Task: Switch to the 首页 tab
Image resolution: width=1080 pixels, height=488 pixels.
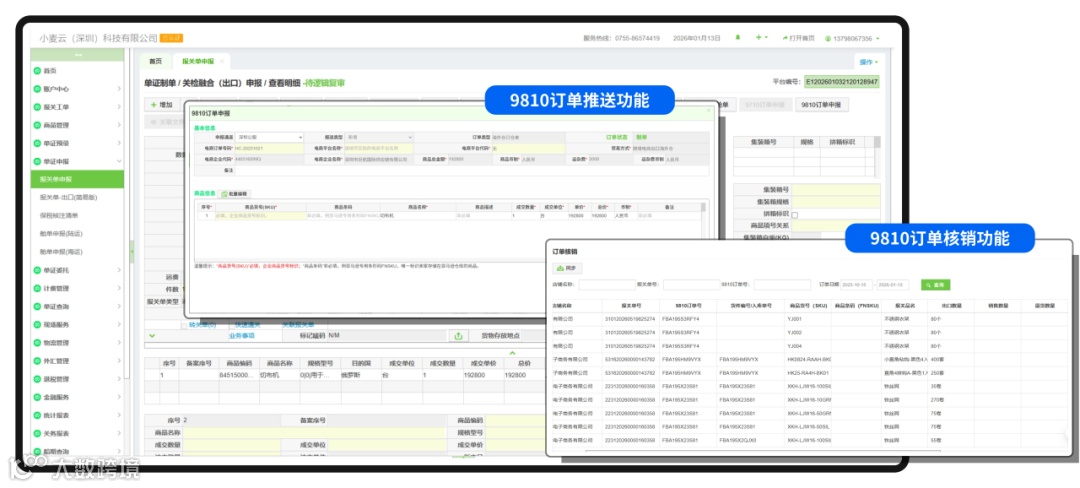Action: point(156,61)
